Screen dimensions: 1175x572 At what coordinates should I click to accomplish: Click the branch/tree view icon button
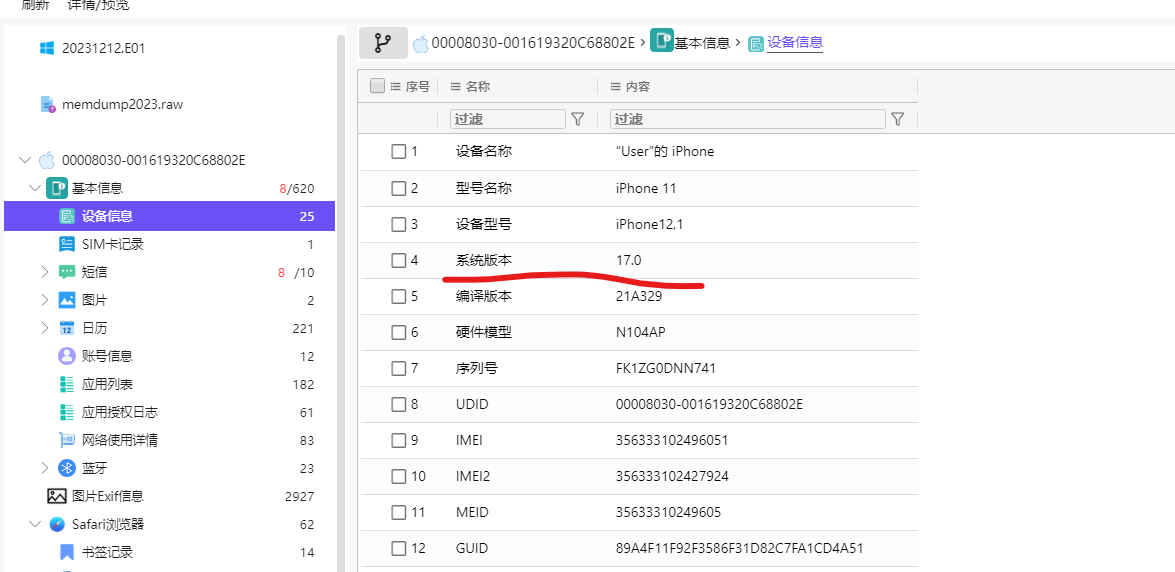coord(383,43)
